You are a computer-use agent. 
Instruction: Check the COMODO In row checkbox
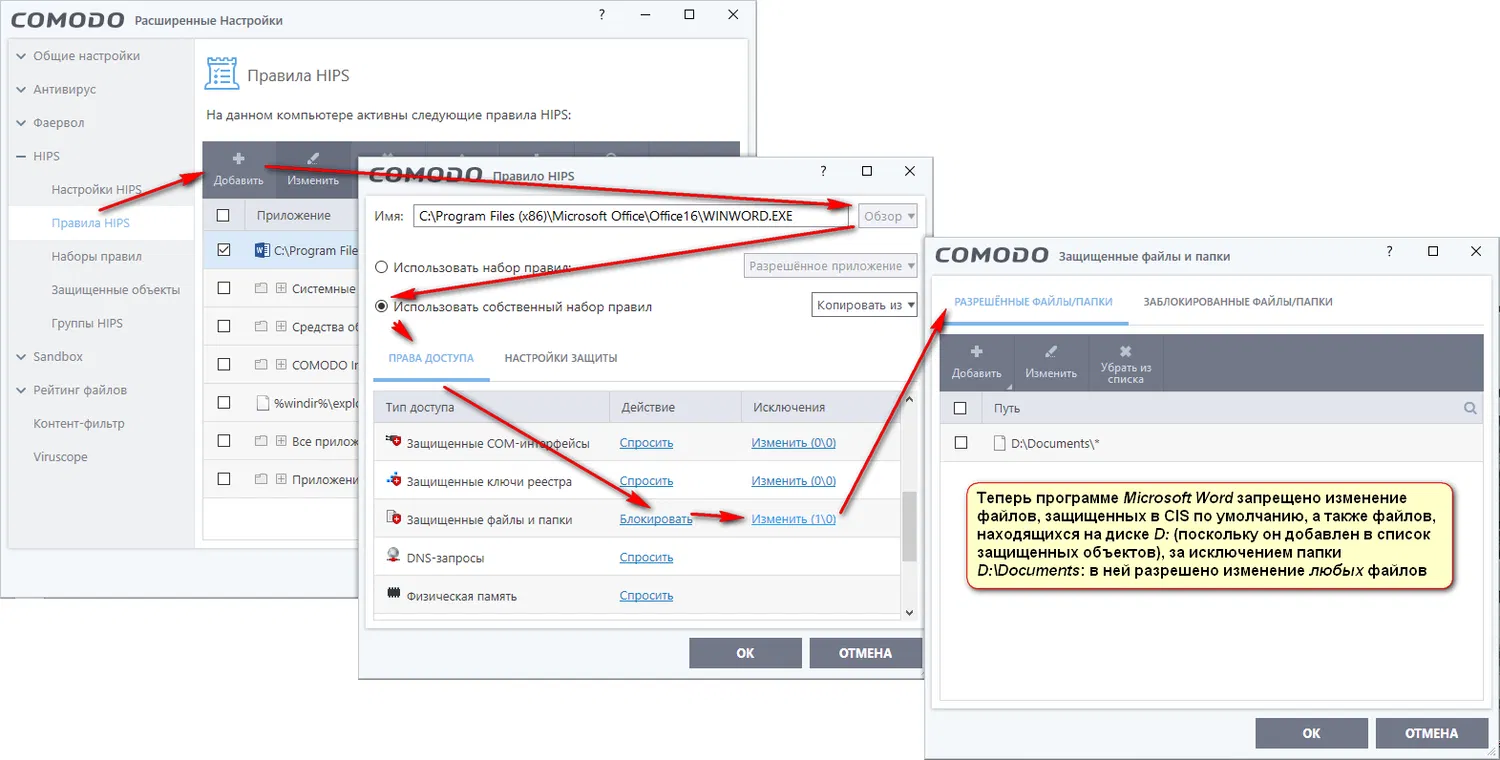(x=223, y=365)
